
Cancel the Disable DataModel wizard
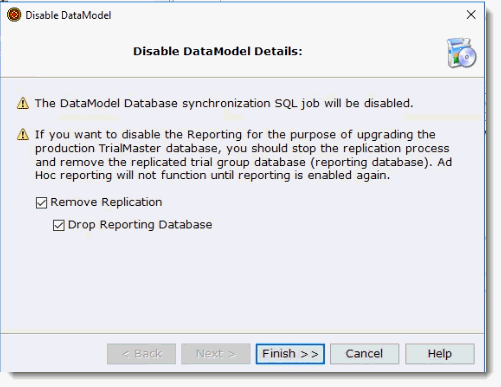click(364, 354)
